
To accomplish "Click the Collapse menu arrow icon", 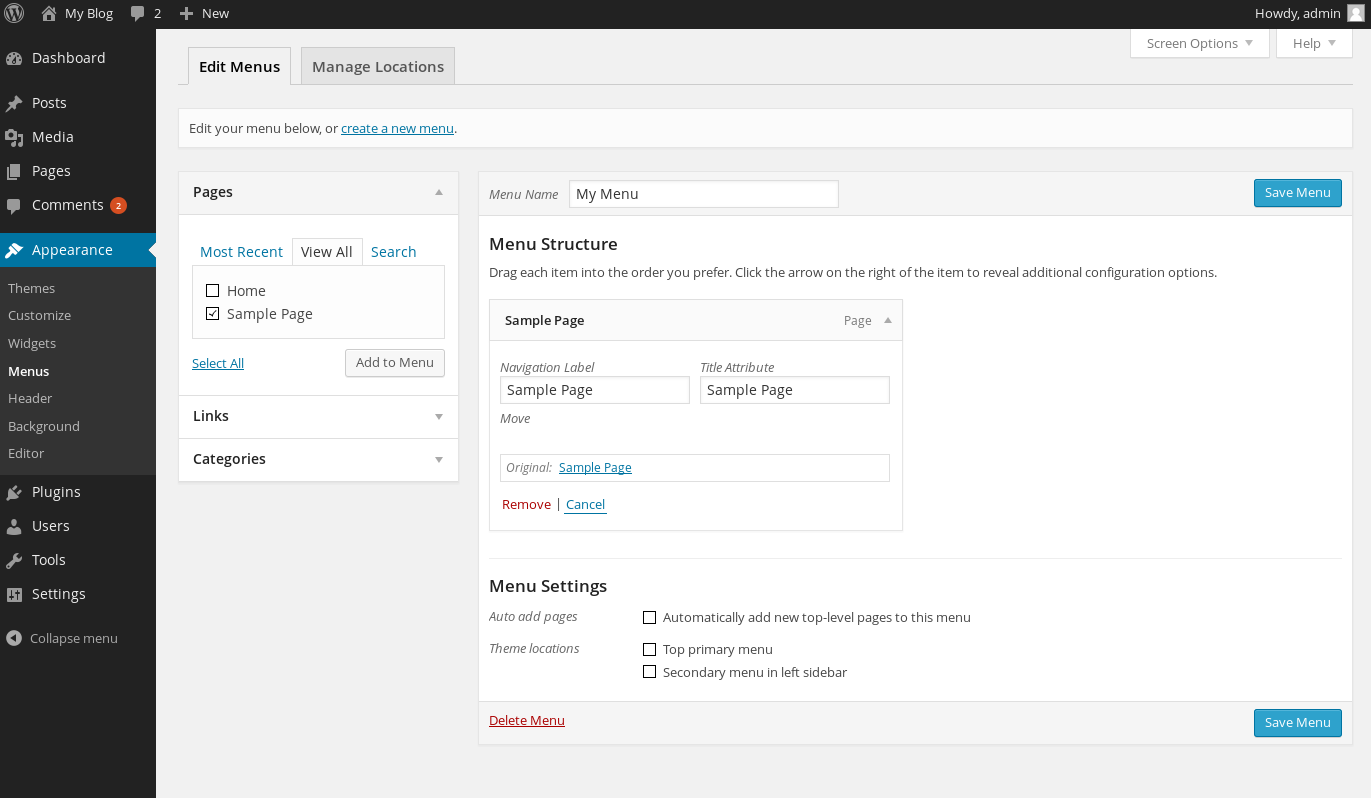I will click(x=14, y=638).
